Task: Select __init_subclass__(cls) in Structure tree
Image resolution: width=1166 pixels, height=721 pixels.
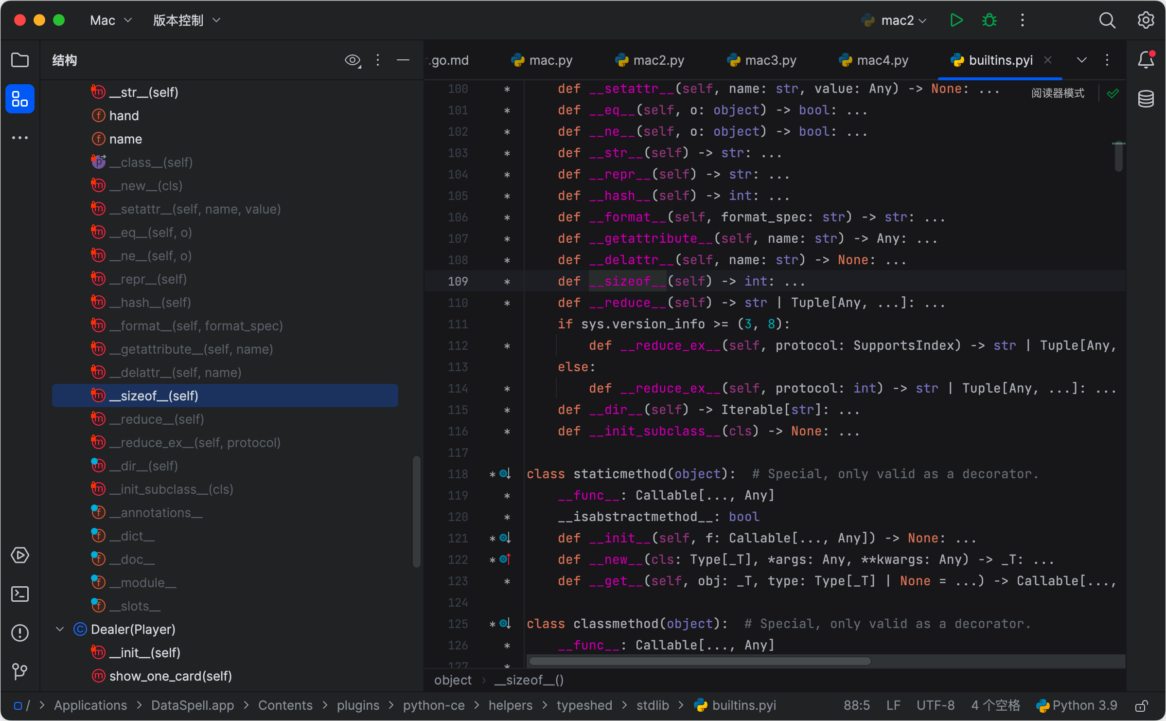Action: [171, 490]
